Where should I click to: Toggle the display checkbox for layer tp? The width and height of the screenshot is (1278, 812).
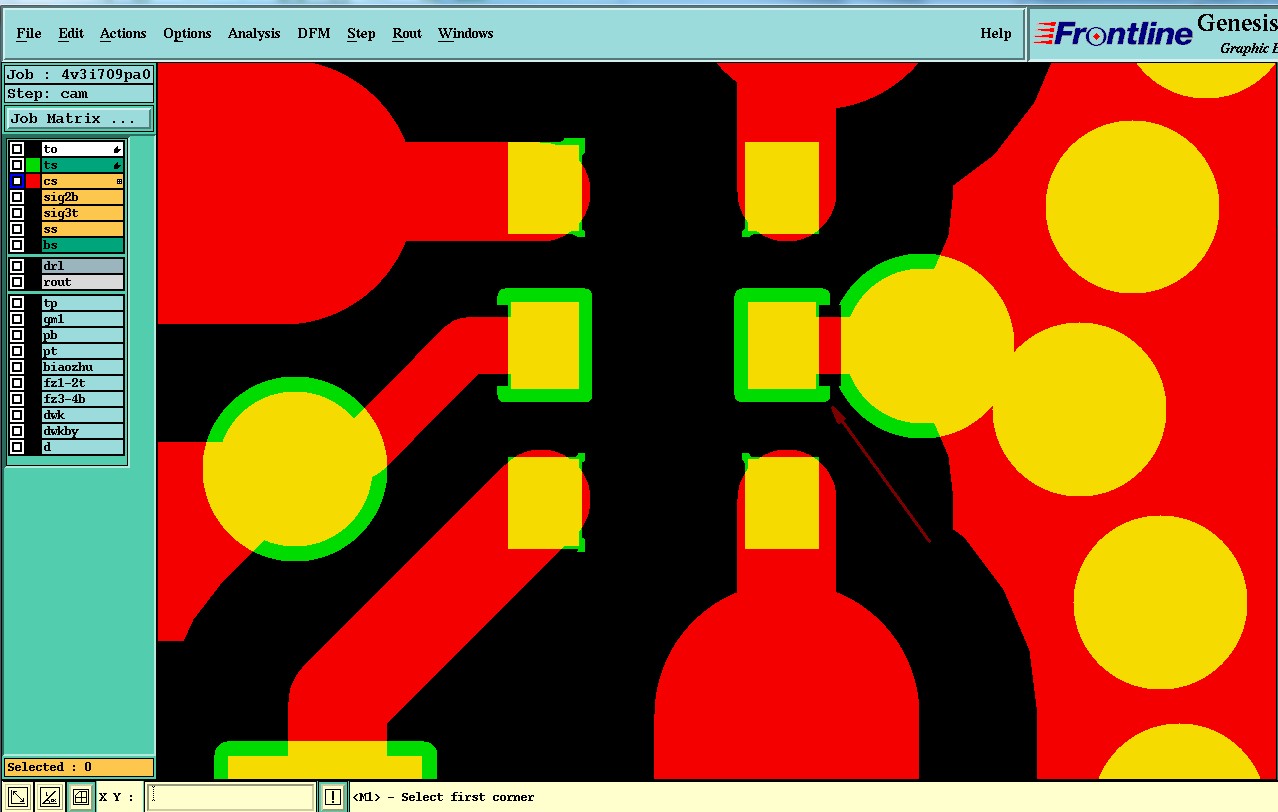[17, 303]
